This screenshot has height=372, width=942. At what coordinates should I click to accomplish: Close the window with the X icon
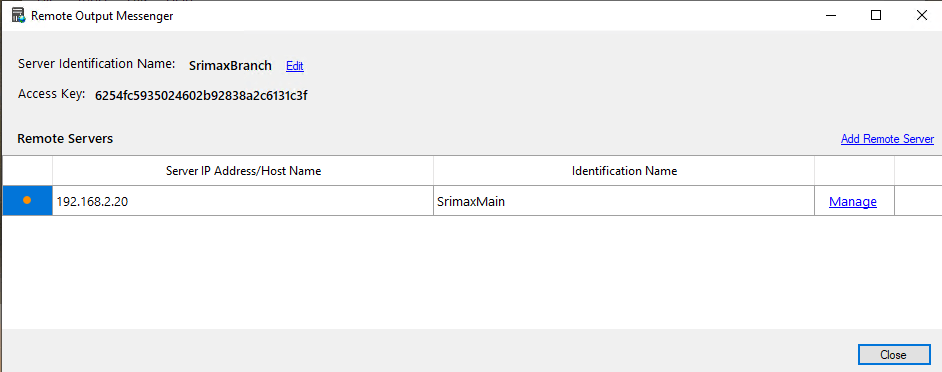(921, 16)
